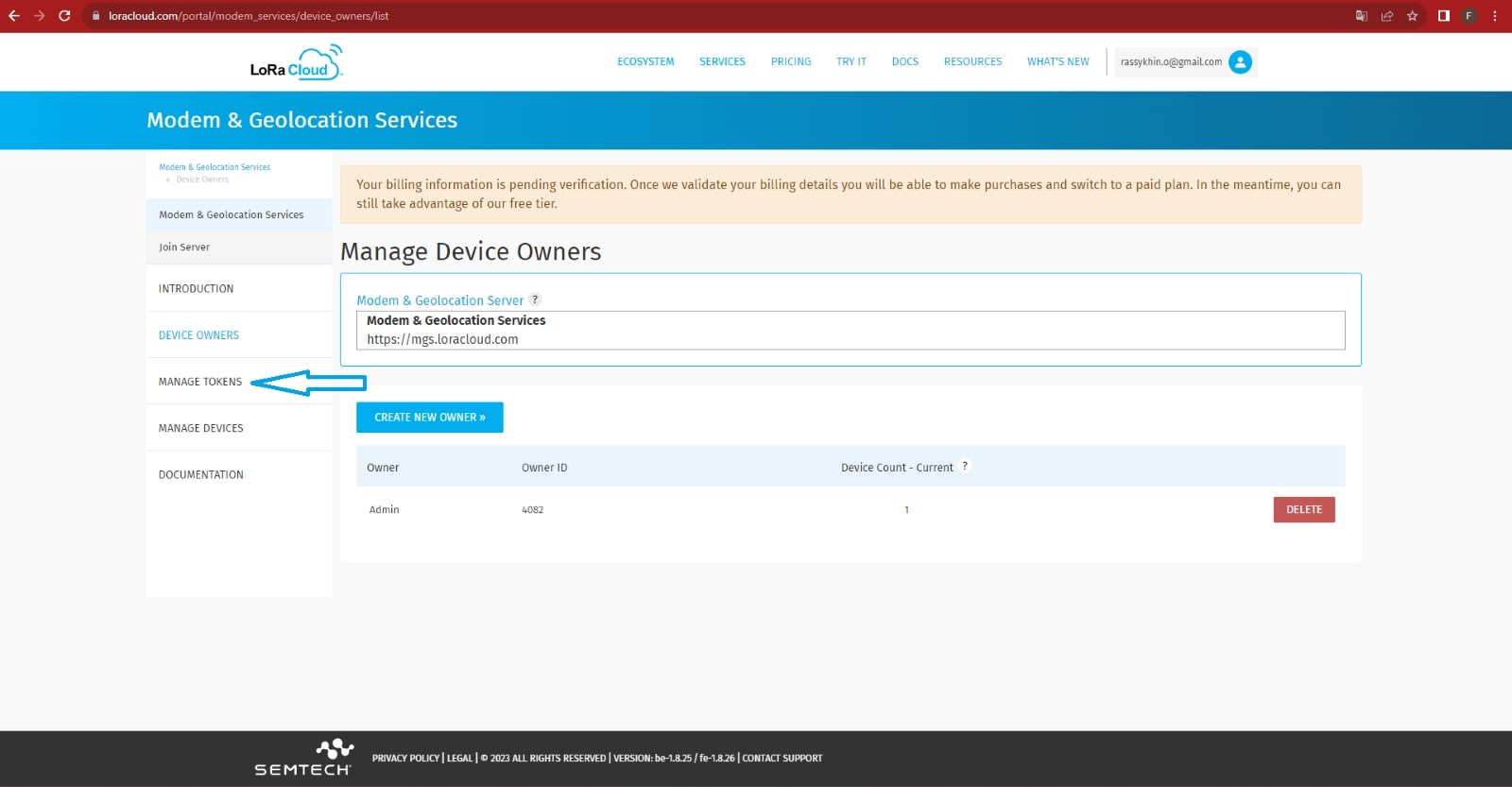Open the SERVICES menu
Image resolution: width=1512 pixels, height=787 pixels.
pos(722,61)
